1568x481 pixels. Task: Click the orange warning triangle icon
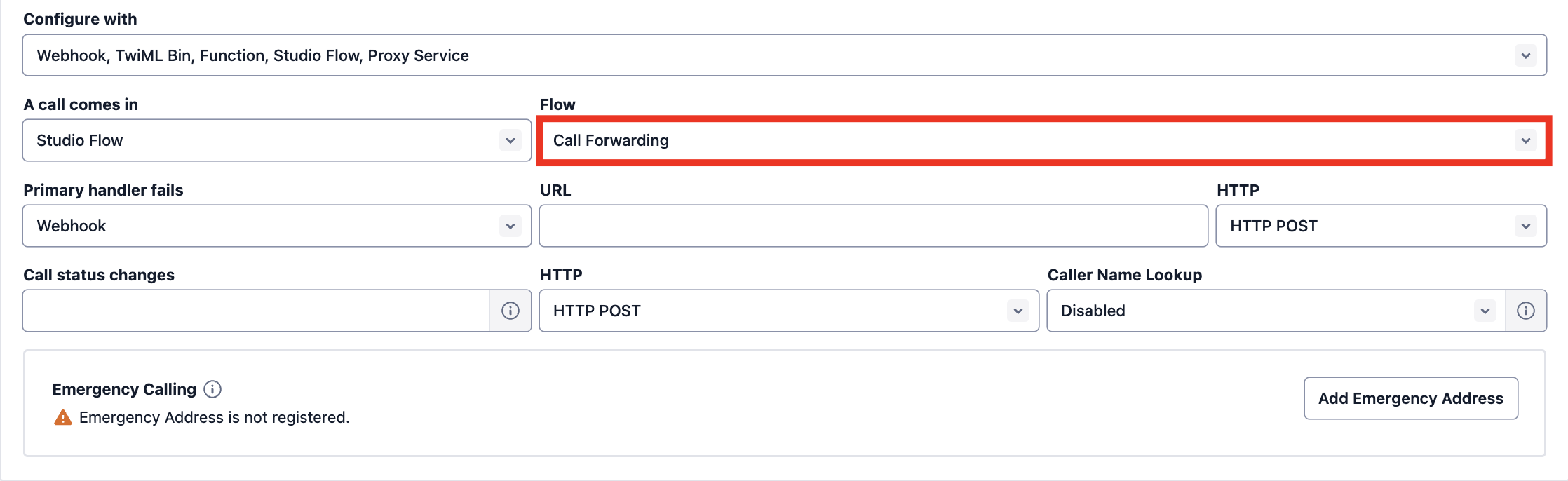click(63, 418)
